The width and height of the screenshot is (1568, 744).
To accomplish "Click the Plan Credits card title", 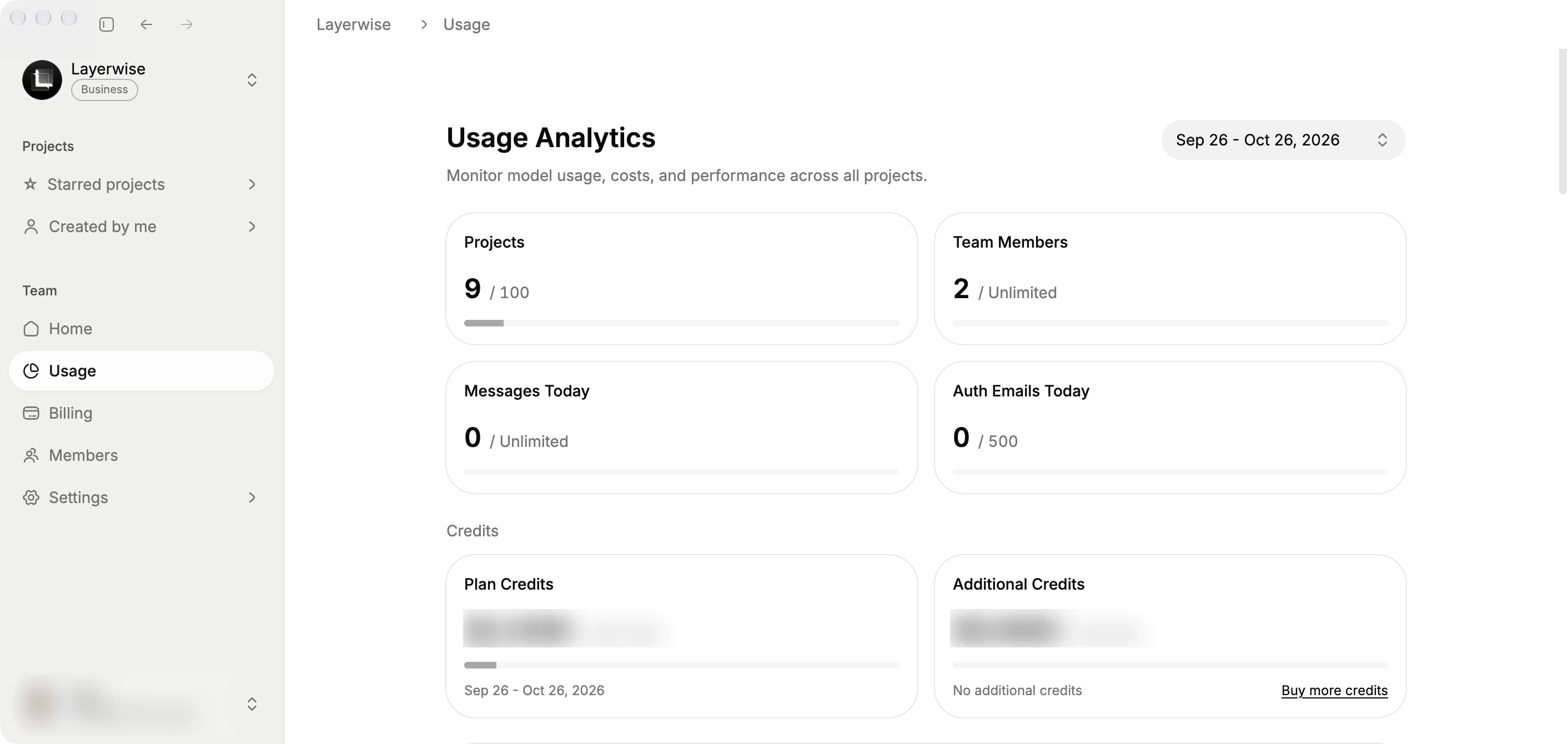I will [x=508, y=585].
